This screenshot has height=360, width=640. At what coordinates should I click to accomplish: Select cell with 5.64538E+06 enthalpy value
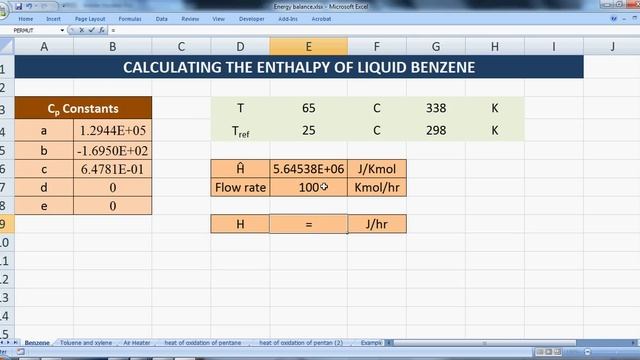[309, 169]
